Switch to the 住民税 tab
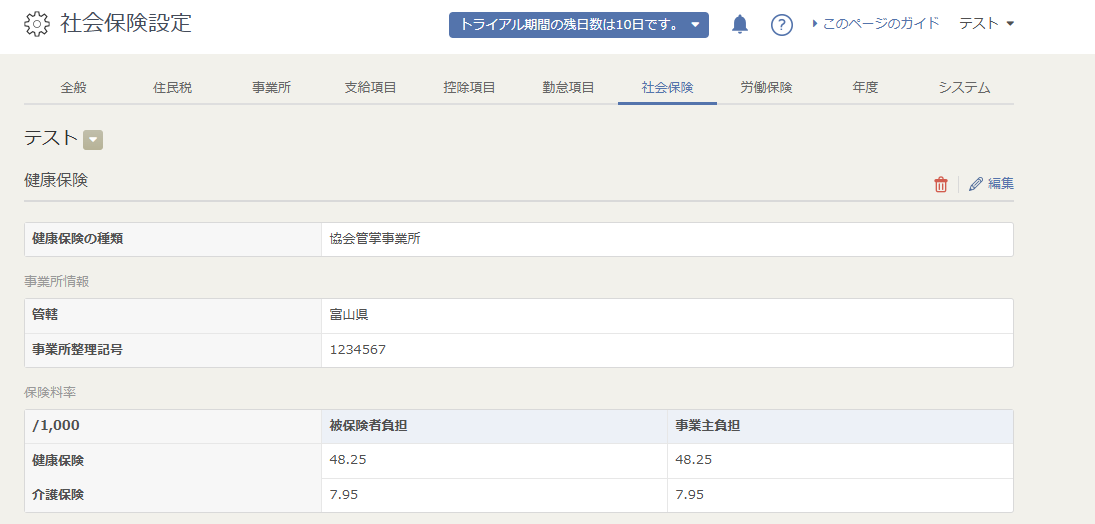Viewport: 1095px width, 524px height. coord(172,88)
